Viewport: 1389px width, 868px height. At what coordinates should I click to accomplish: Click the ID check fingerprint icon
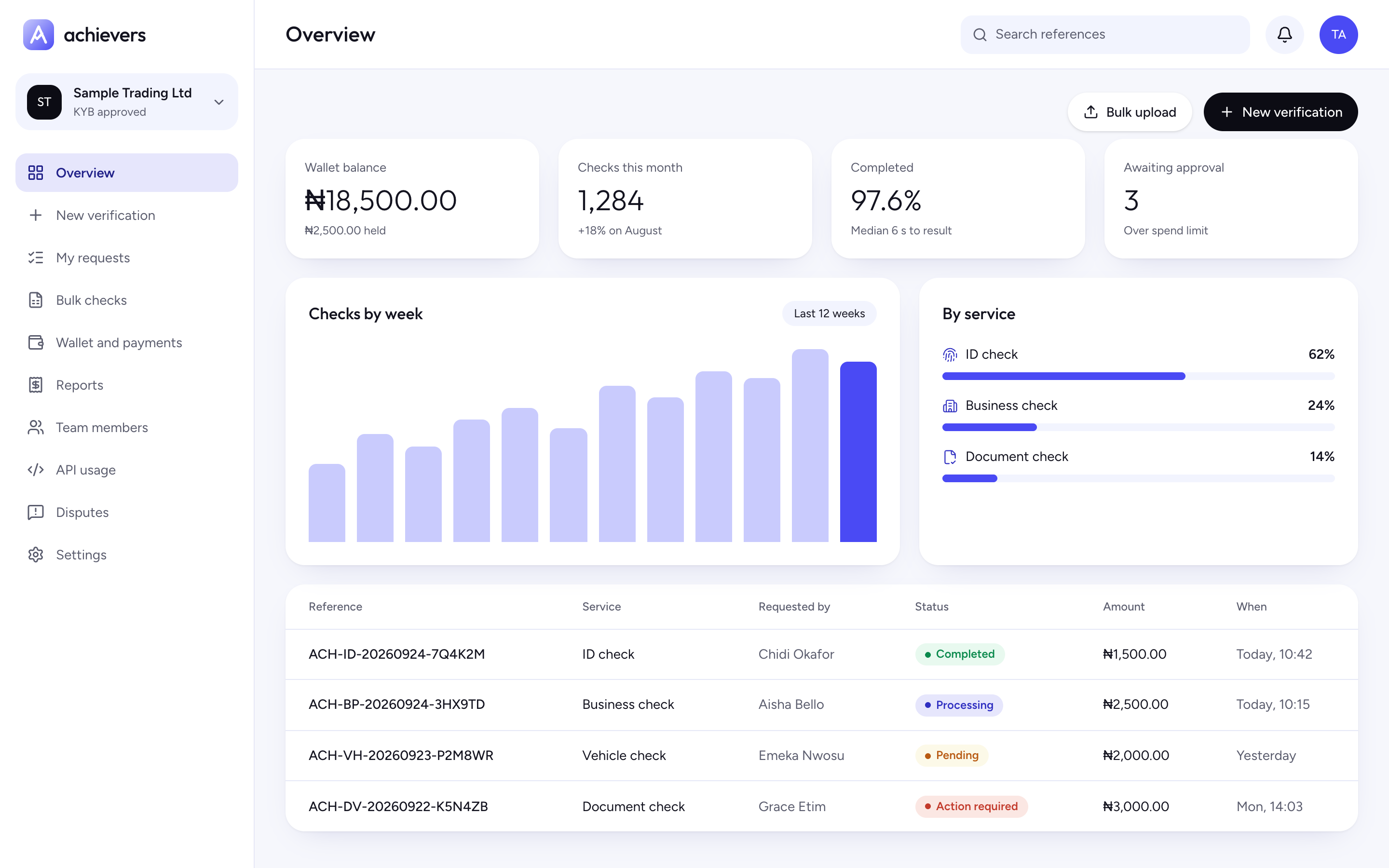[x=950, y=355]
